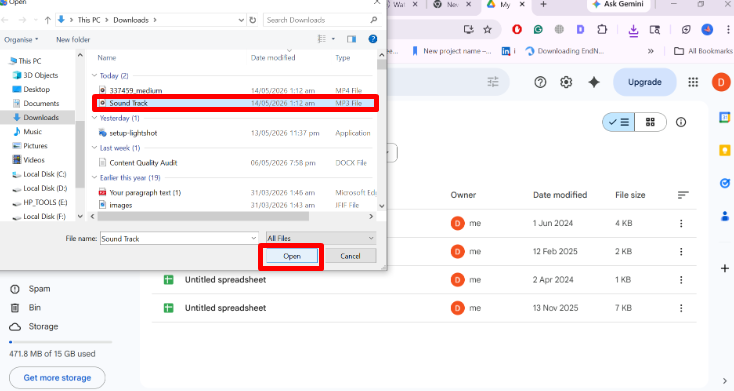Open Google Drive help icon

(540, 82)
